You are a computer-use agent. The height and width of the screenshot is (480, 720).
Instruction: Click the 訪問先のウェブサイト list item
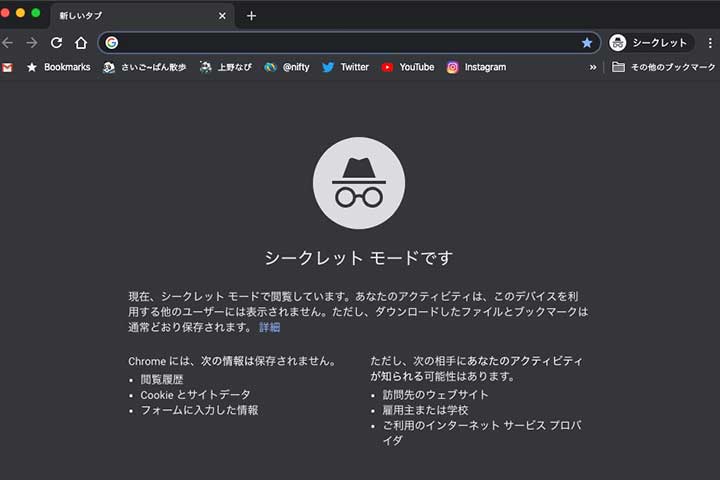click(x=436, y=395)
